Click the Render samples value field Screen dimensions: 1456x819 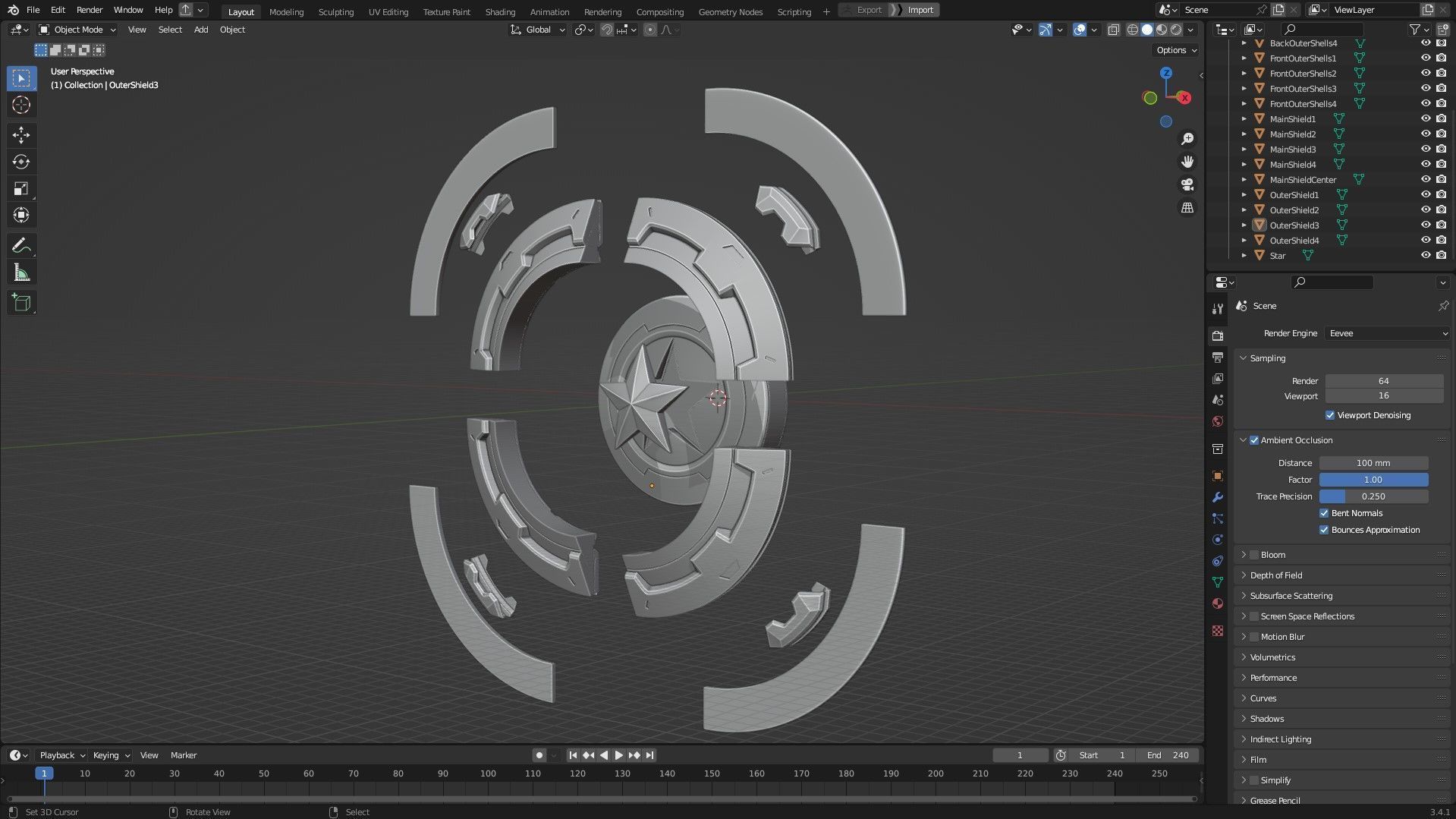click(x=1384, y=381)
